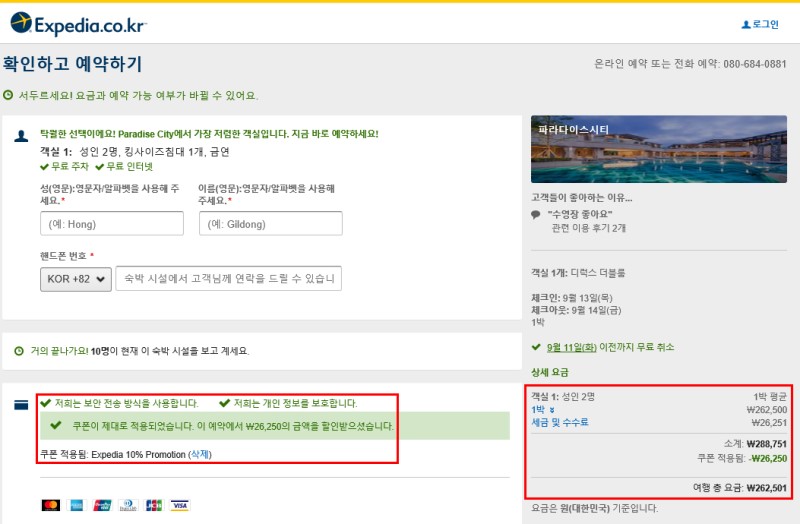Focus the first name field (예: Gildong)

pos(270,223)
